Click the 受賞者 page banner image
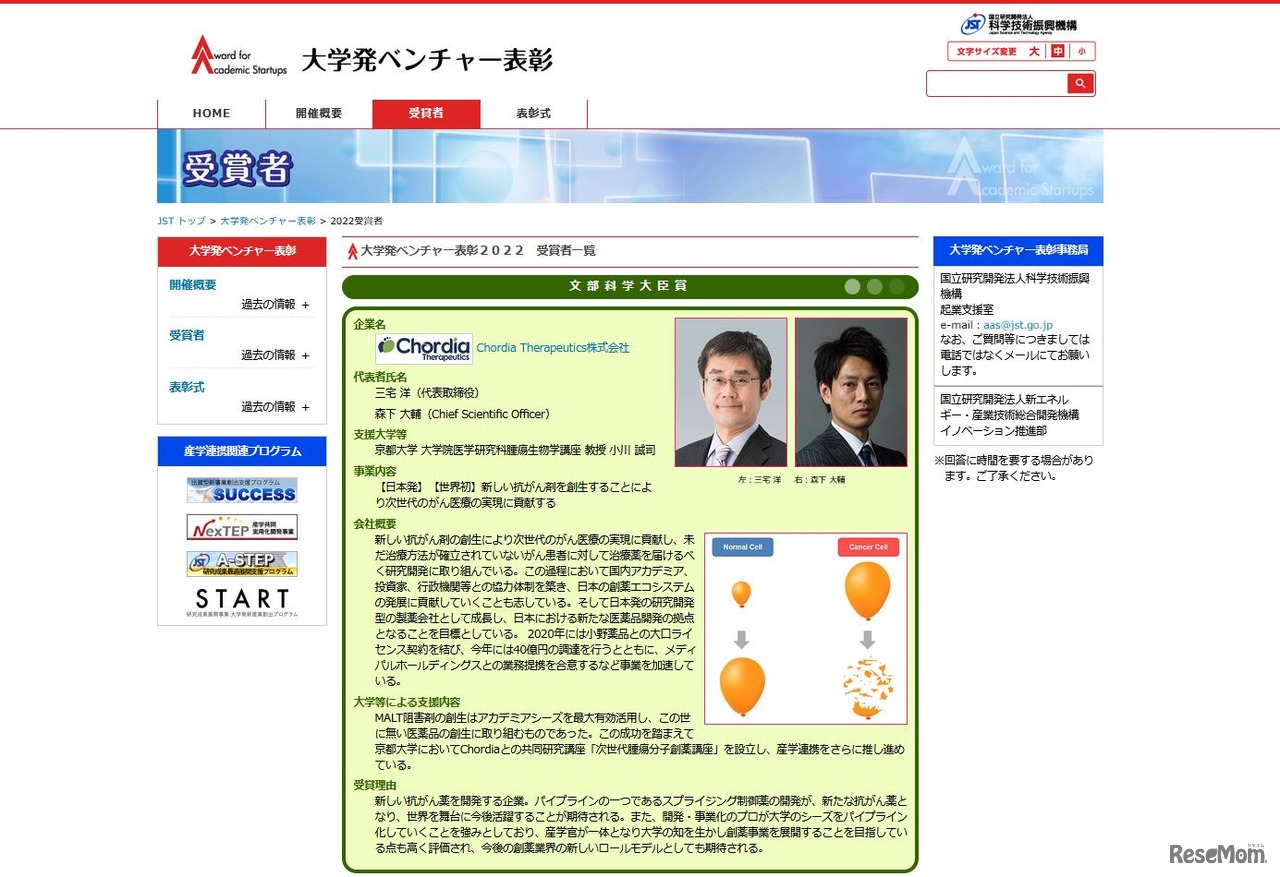The height and width of the screenshot is (877, 1280). coord(630,166)
